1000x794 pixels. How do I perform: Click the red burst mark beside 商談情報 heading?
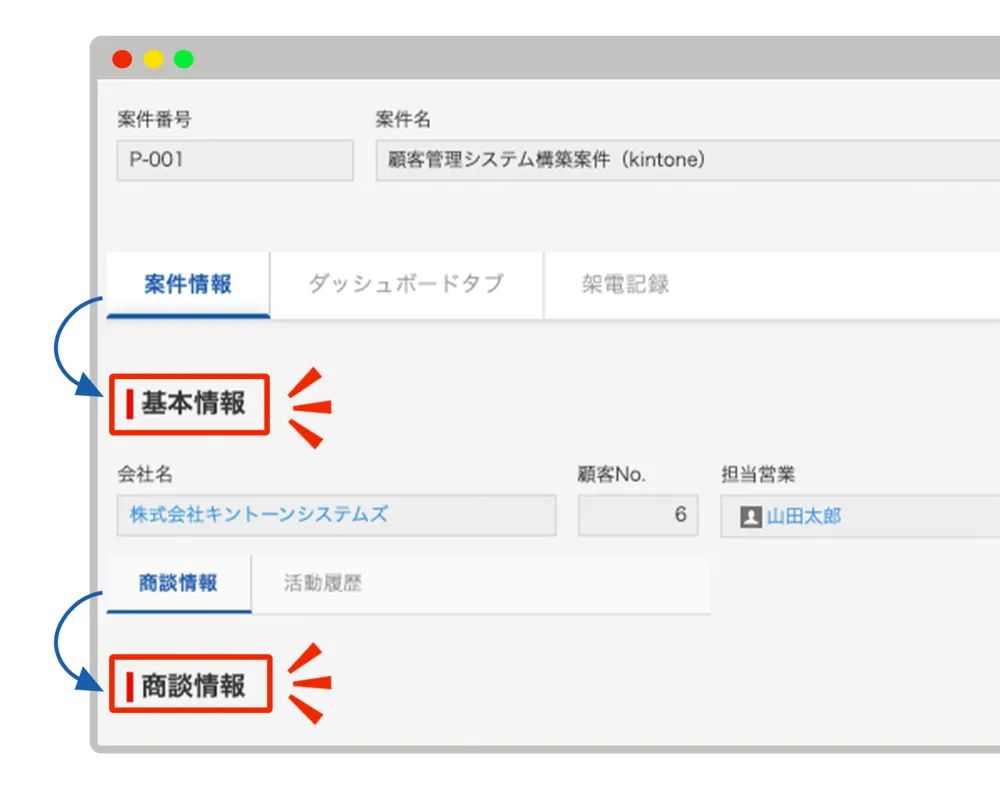coord(309,684)
